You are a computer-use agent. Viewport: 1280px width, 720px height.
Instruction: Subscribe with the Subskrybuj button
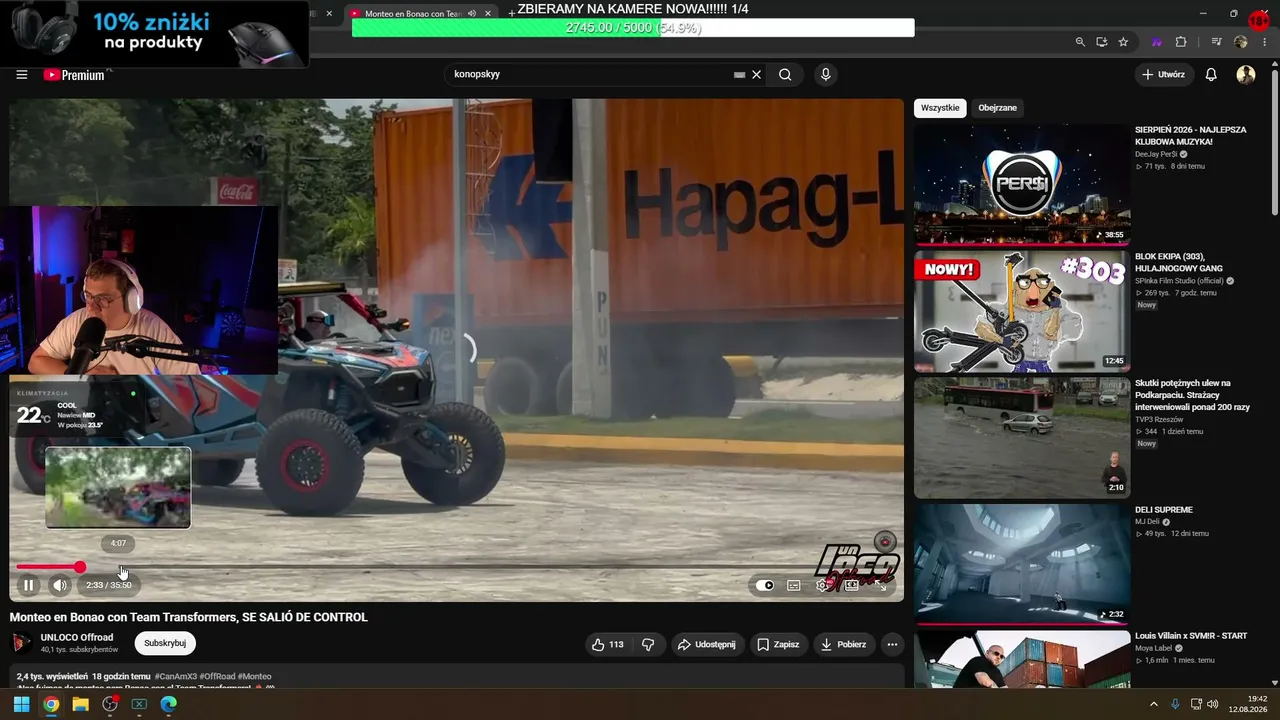[165, 643]
